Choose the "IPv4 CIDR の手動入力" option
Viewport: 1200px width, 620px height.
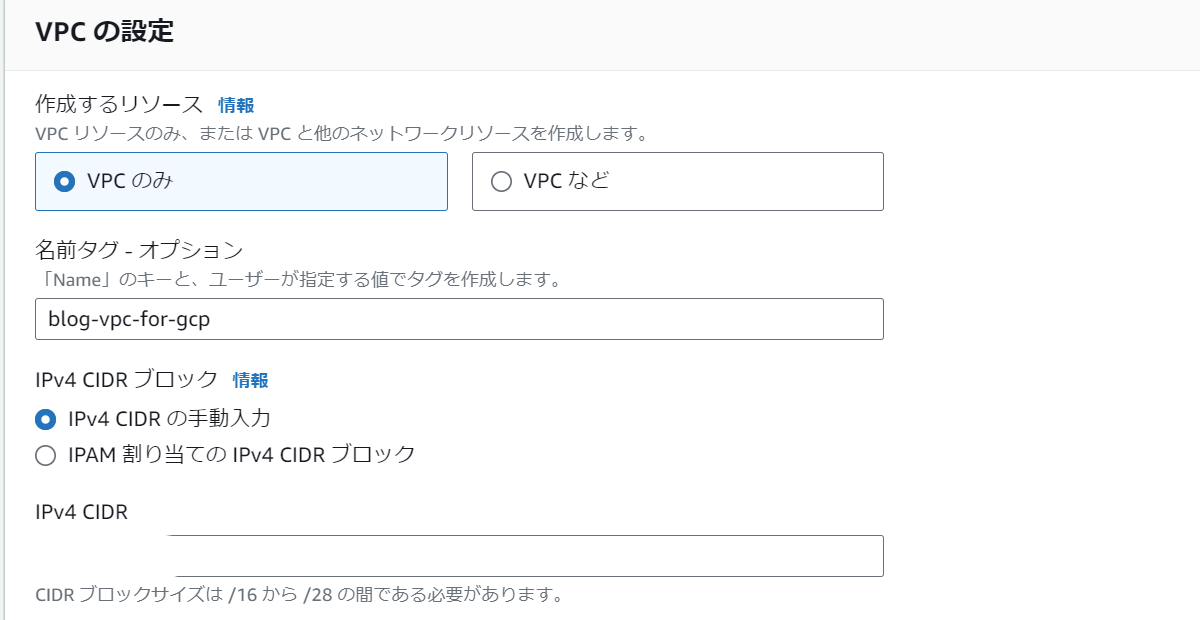pyautogui.click(x=43, y=420)
